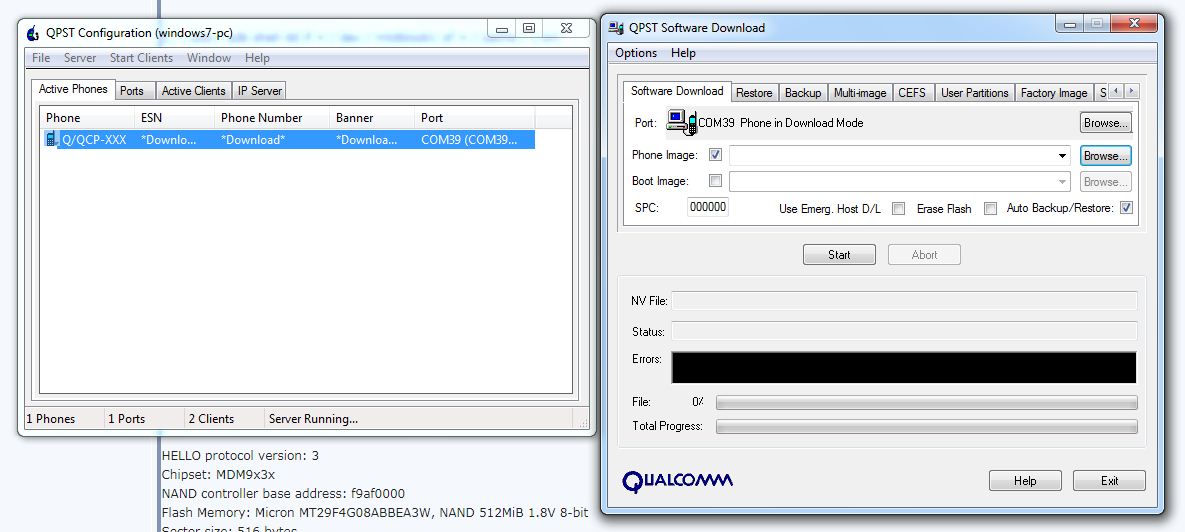
Task: Sort by the Phone column header
Action: [x=87, y=118]
